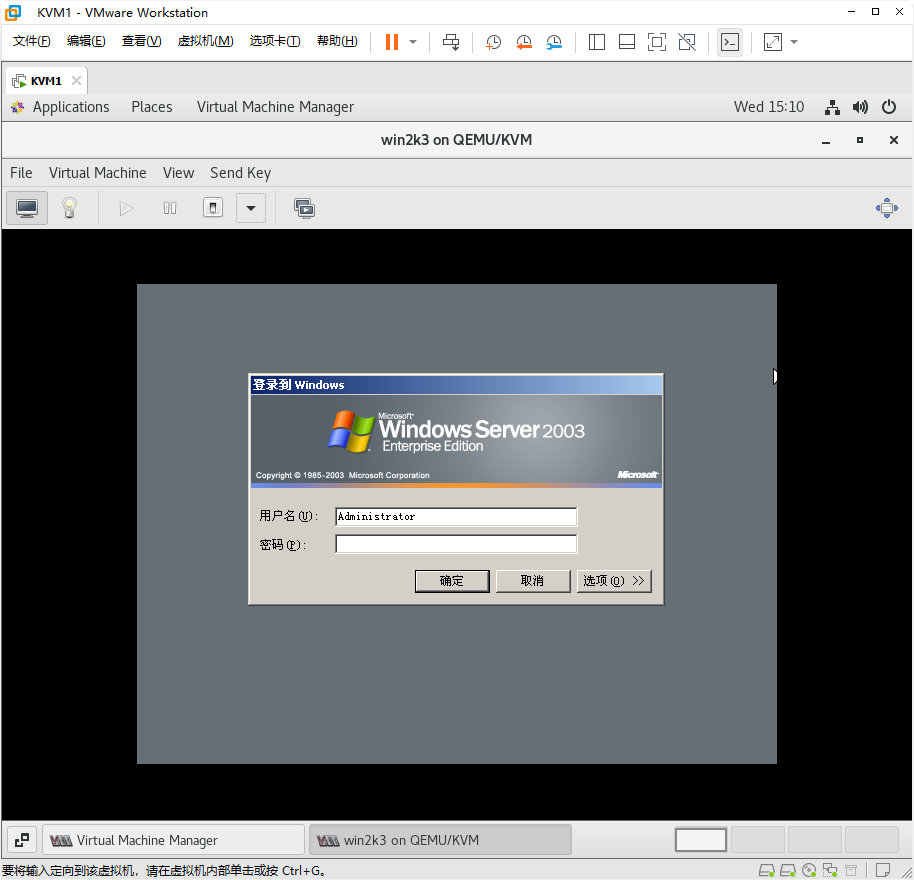Pause the VMware virtual machine
The image size is (914, 880).
[x=392, y=42]
